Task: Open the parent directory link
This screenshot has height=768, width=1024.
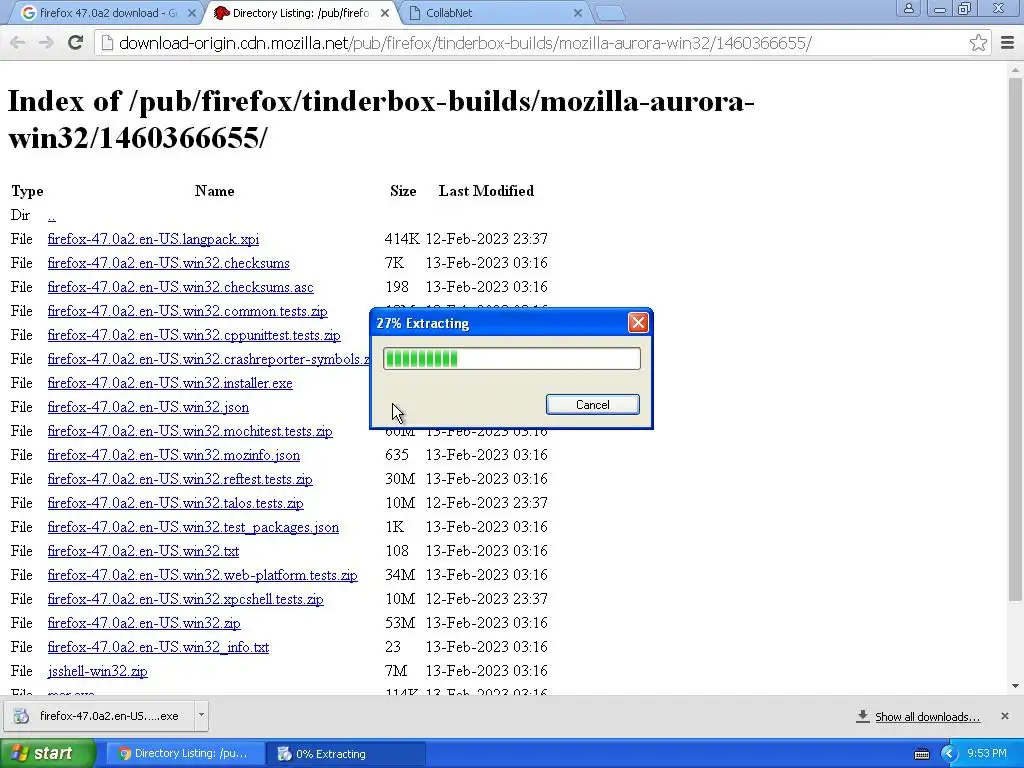Action: pyautogui.click(x=52, y=216)
